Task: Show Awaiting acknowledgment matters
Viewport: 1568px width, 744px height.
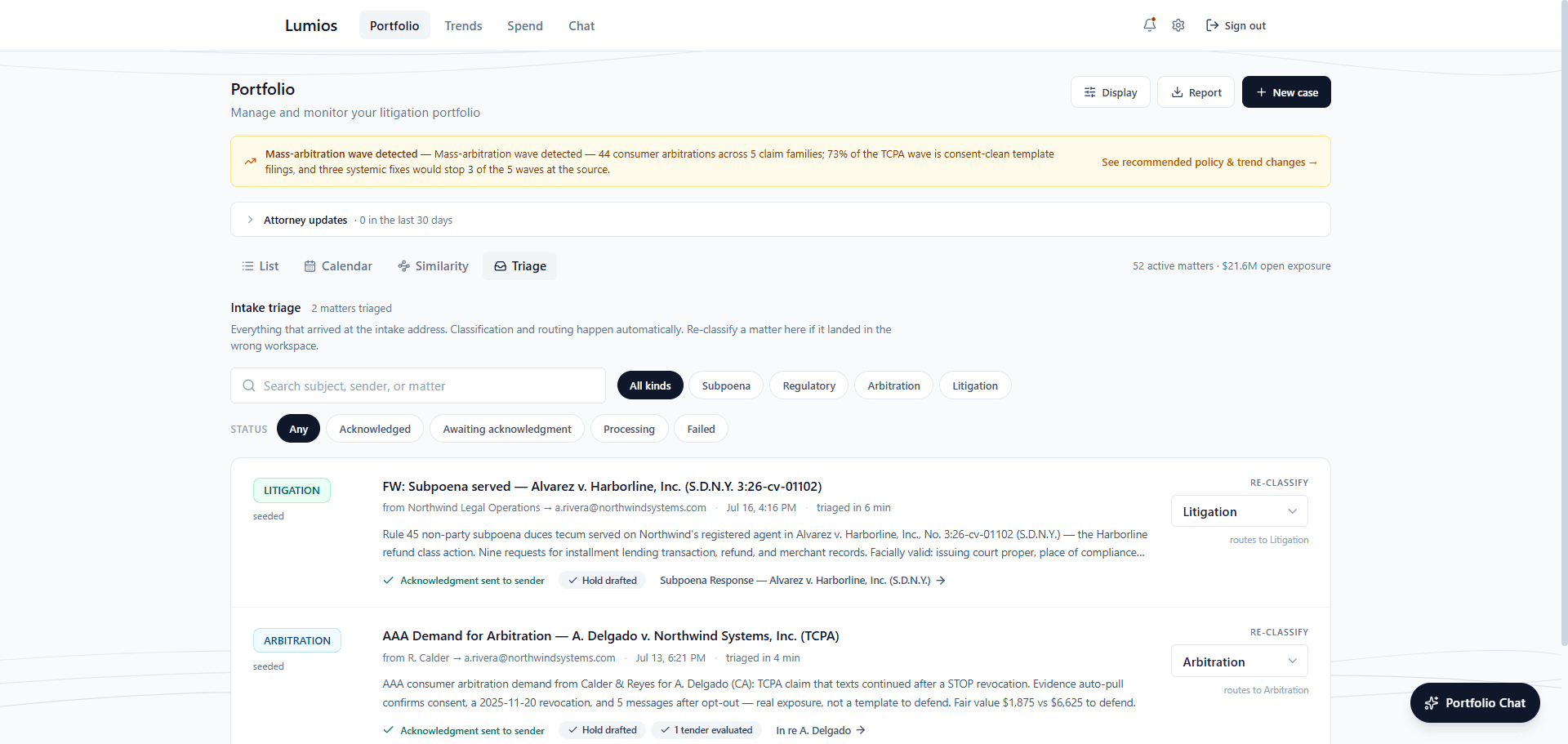Action: [x=507, y=429]
